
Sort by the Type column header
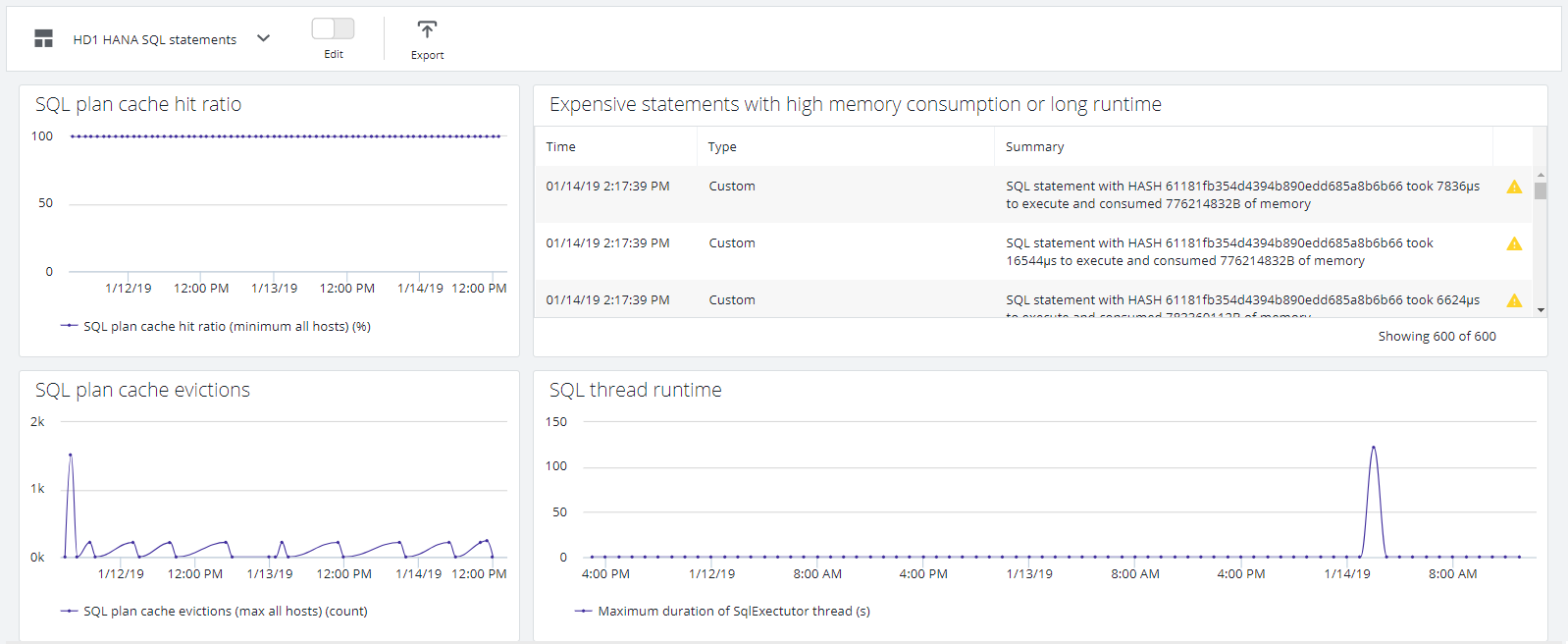point(722,146)
